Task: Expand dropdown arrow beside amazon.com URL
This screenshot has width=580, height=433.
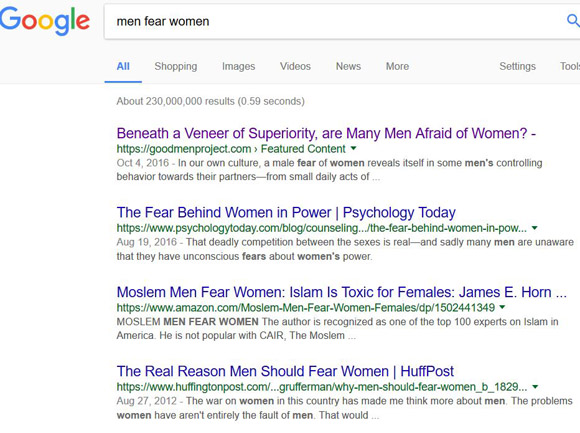Action: [502, 307]
